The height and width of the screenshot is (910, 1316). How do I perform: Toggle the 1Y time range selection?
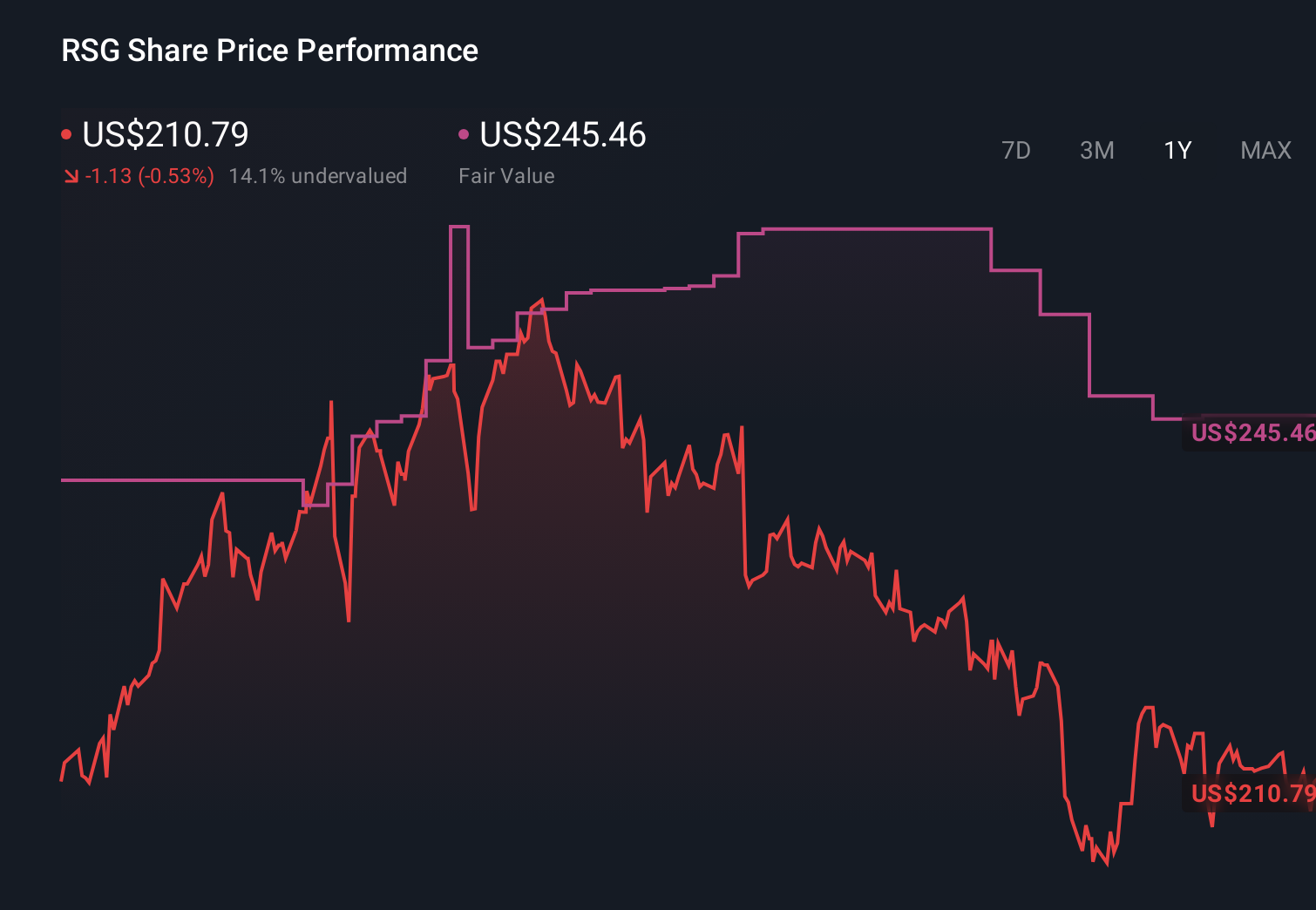pyautogui.click(x=1177, y=150)
